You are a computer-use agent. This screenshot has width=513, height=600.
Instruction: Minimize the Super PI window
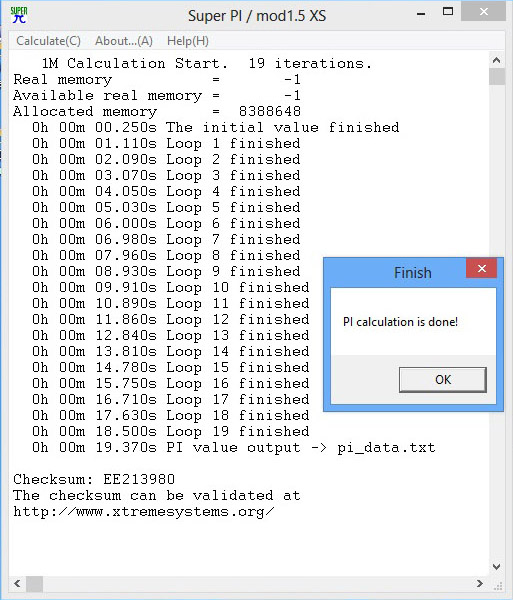click(x=421, y=14)
